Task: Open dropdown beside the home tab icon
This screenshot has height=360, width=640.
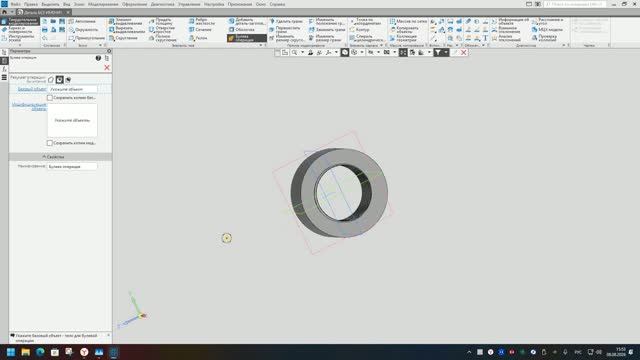Action: pos(12,12)
